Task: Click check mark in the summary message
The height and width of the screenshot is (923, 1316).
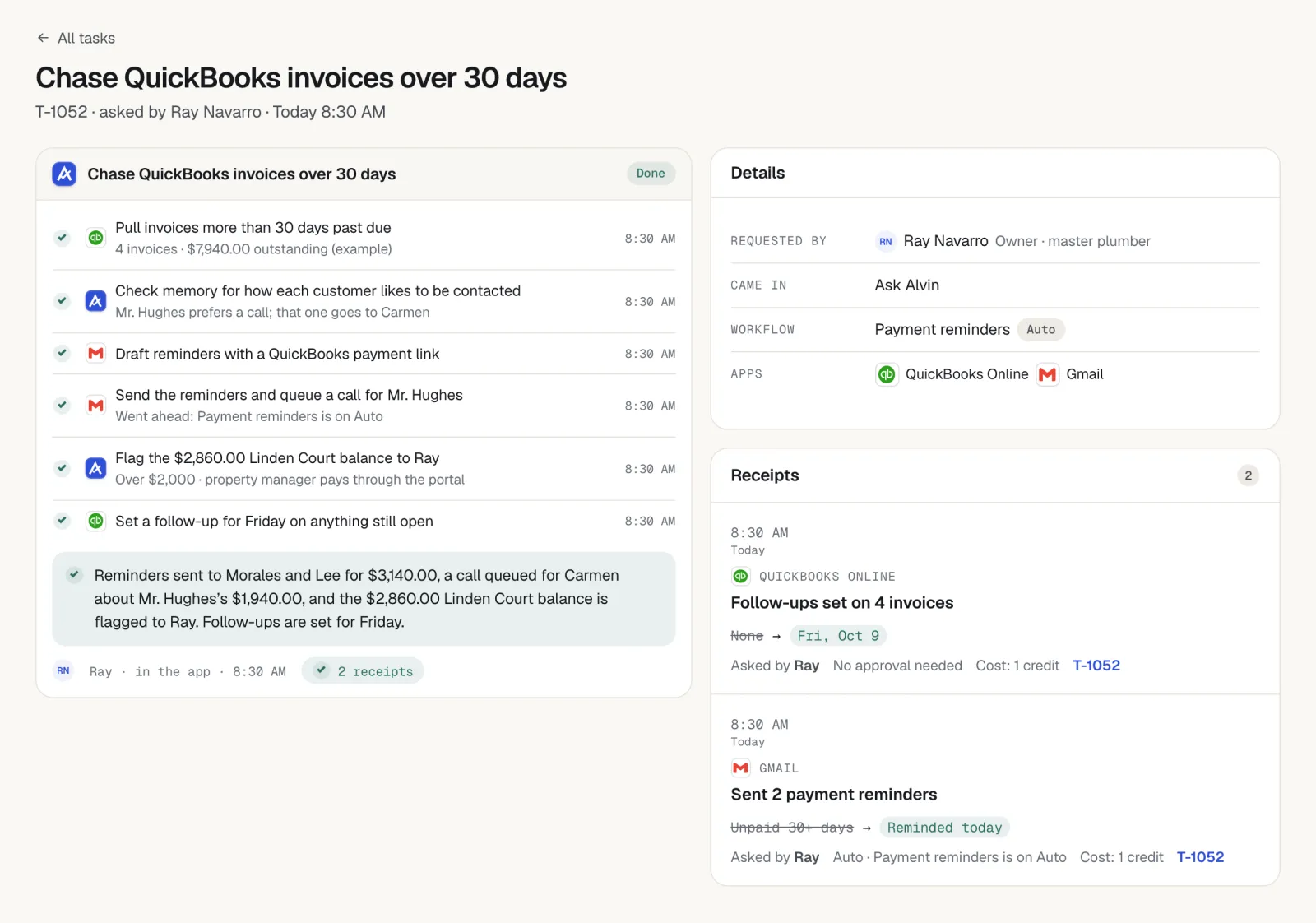Action: 74,575
